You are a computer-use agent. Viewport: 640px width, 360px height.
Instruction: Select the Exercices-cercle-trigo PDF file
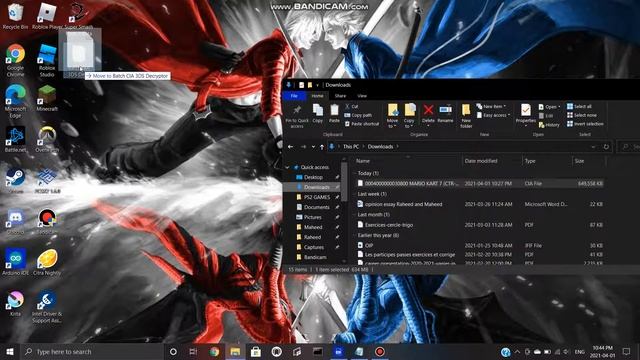click(x=480, y=225)
